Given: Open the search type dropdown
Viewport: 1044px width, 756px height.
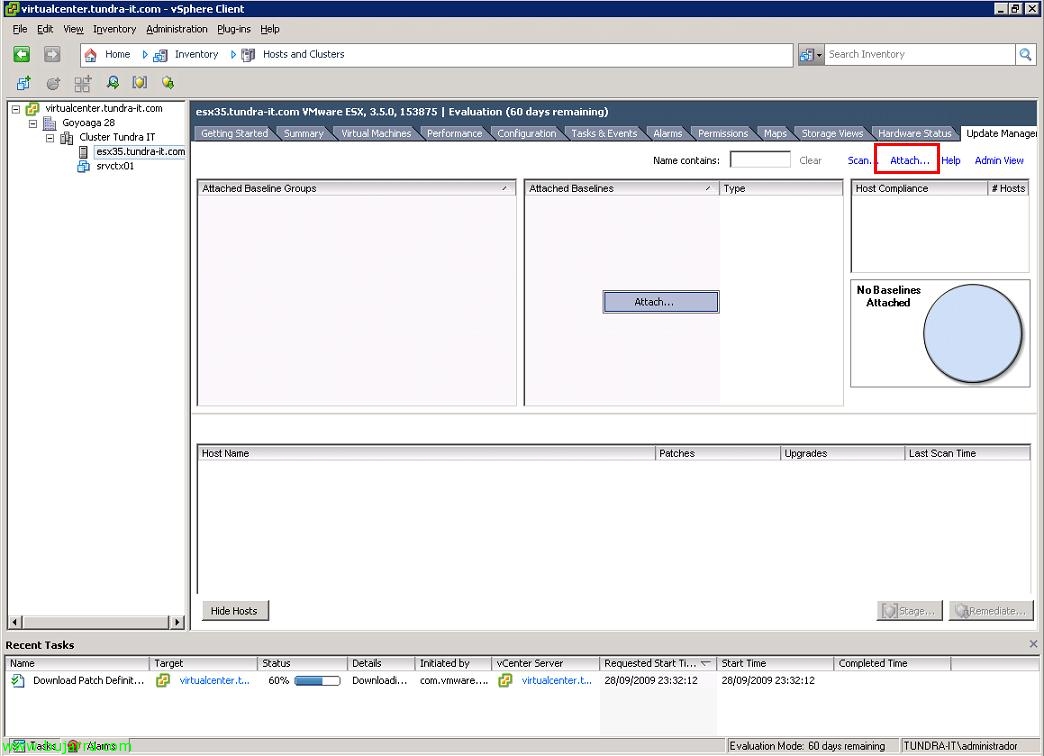Looking at the screenshot, I should click(x=810, y=55).
